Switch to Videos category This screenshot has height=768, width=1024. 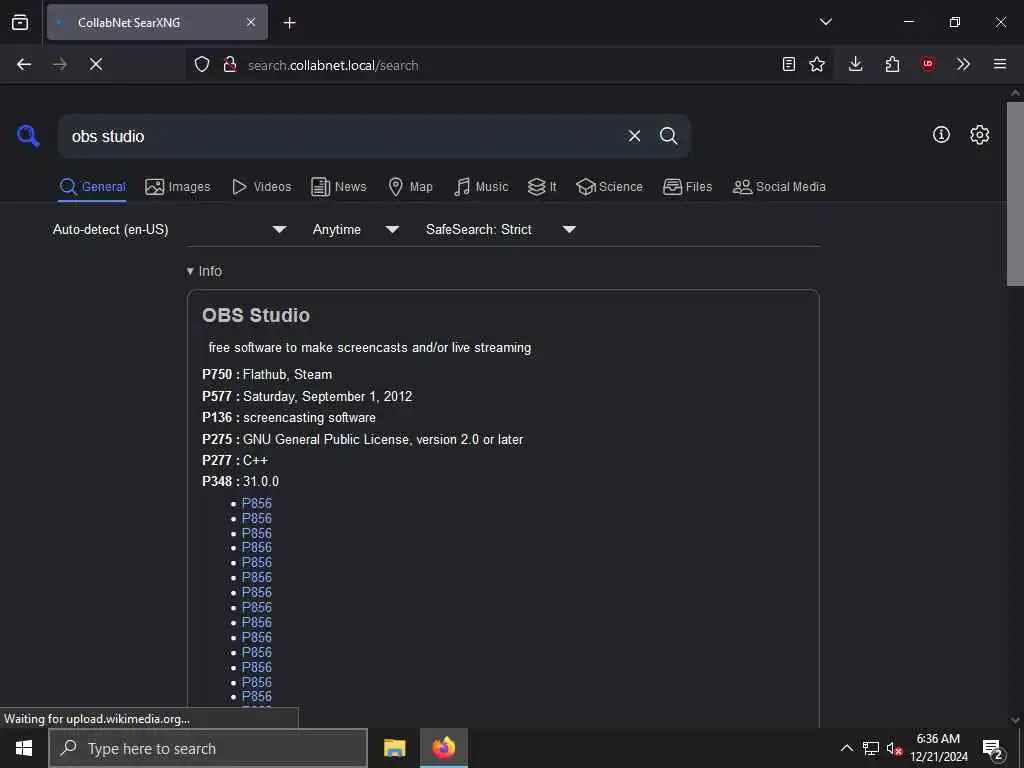click(261, 187)
